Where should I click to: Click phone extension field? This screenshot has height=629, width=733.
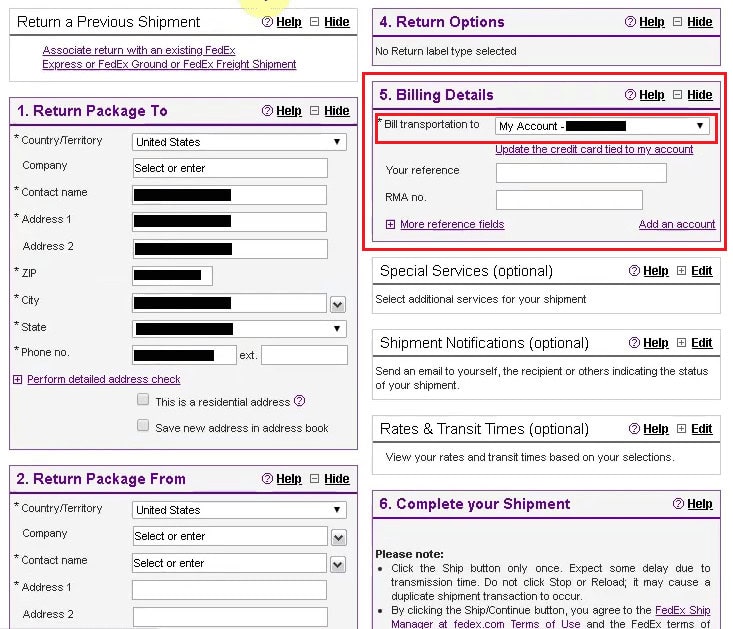(304, 355)
